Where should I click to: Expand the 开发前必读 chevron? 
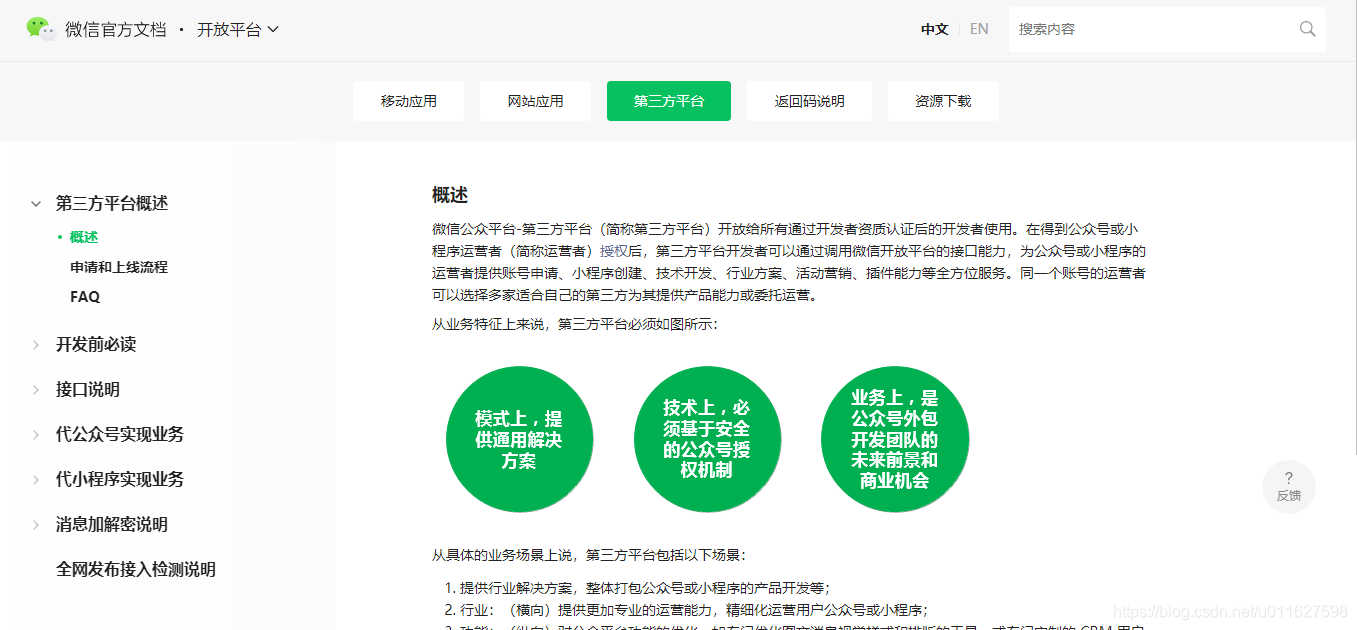tap(36, 345)
